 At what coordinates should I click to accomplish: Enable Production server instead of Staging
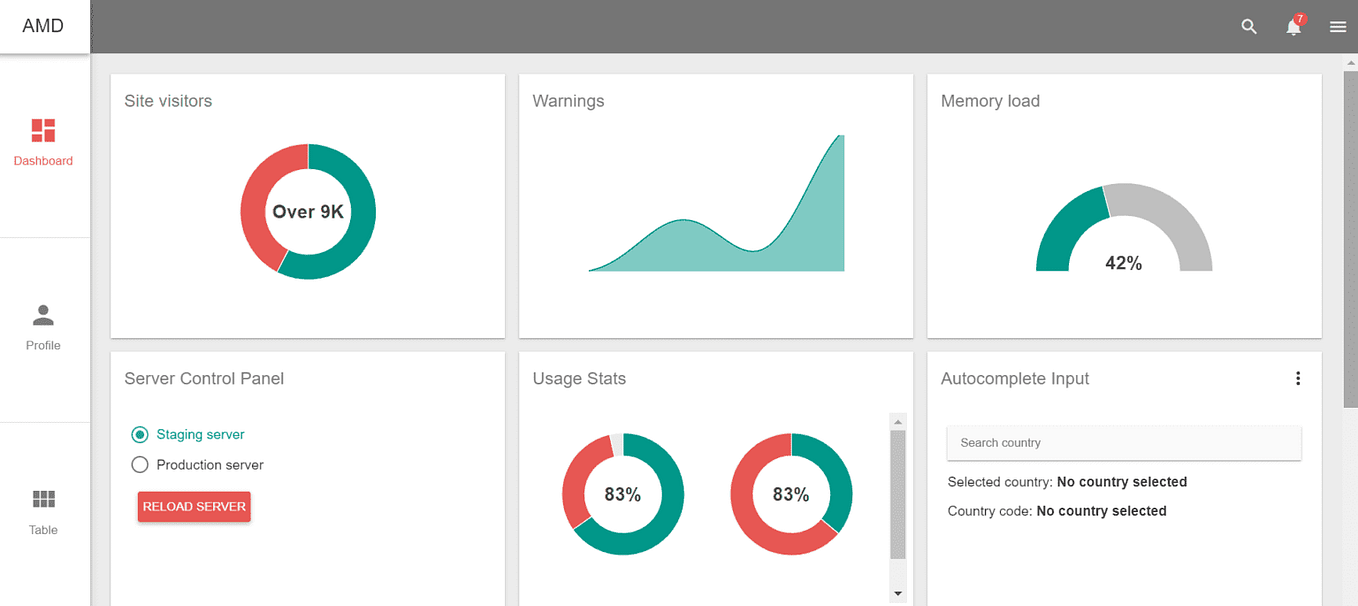pos(140,464)
